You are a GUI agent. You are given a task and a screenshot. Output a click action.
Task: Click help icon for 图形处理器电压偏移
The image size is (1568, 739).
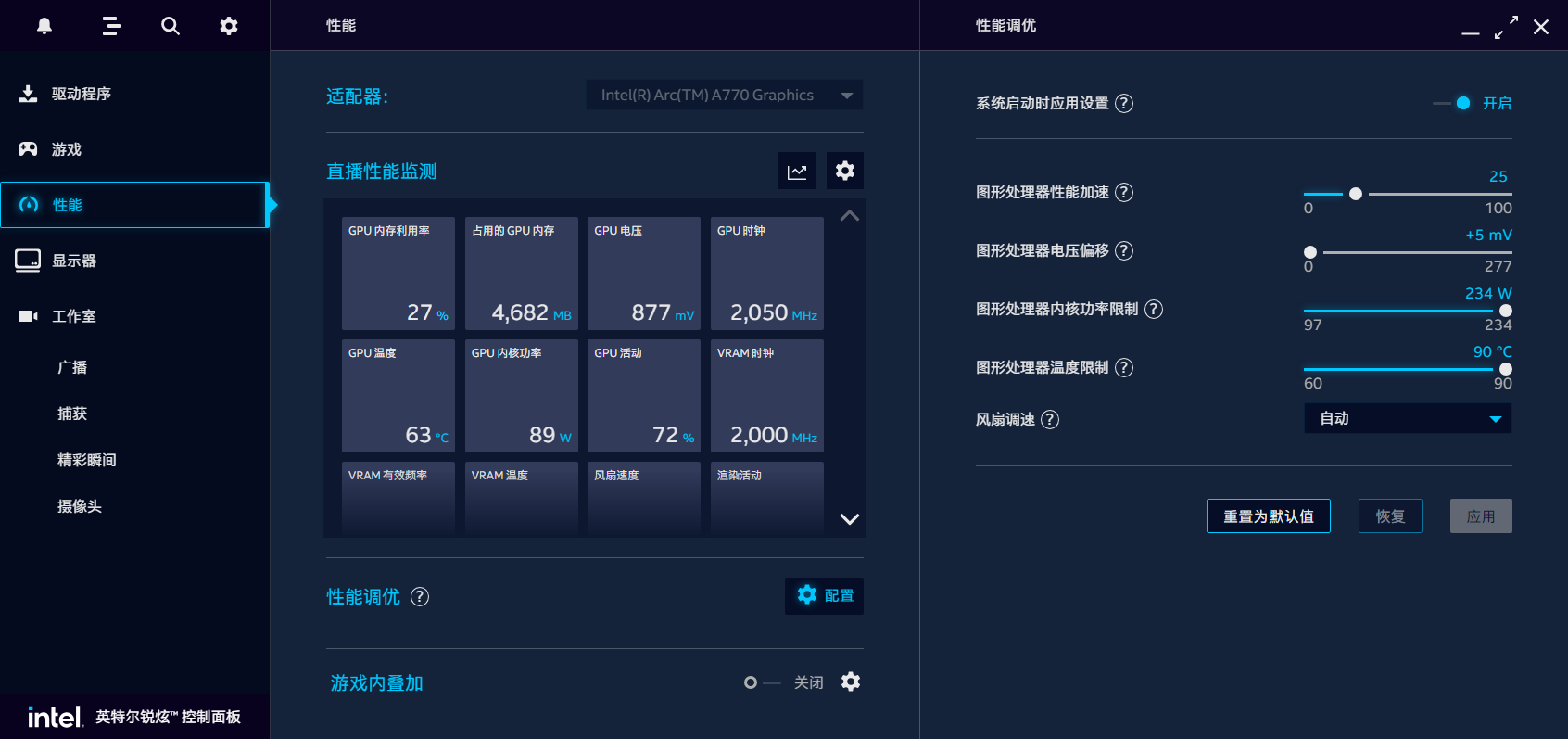[x=1124, y=250]
